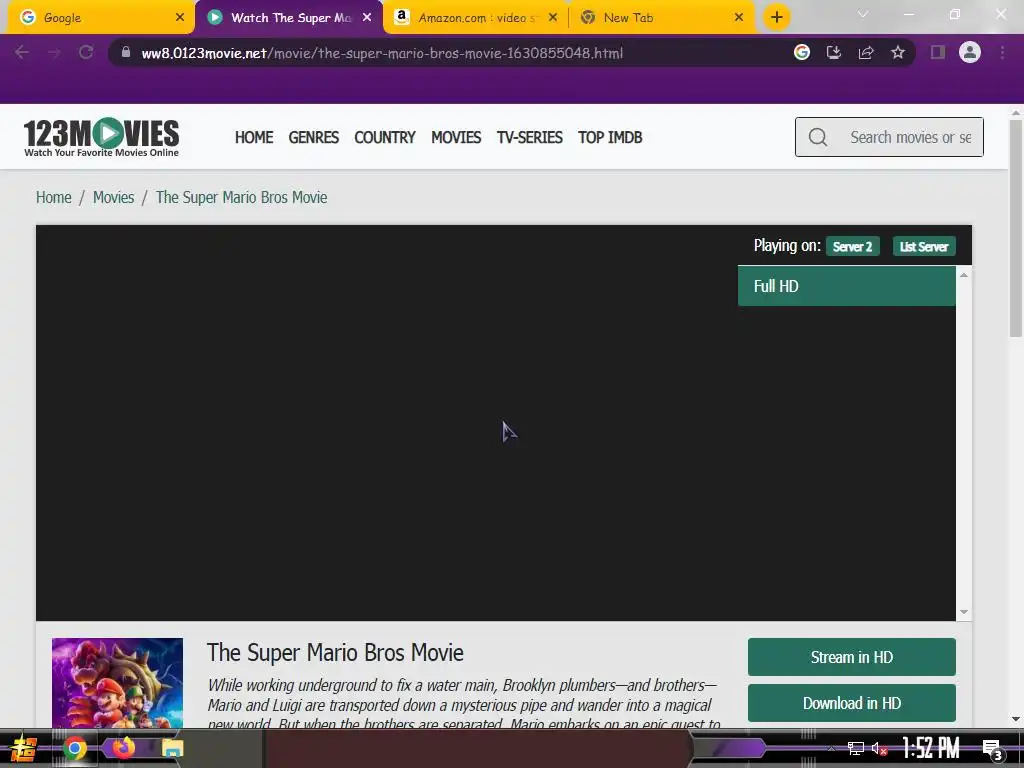Screen dimensions: 1024x768
Task: Click the page scrollbar down arrow
Action: tap(1016, 719)
